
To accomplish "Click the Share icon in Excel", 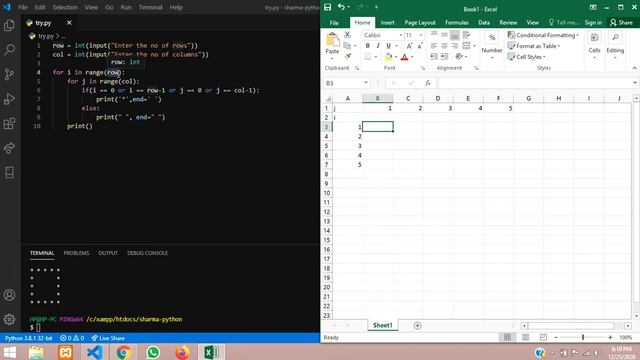I will pos(621,22).
